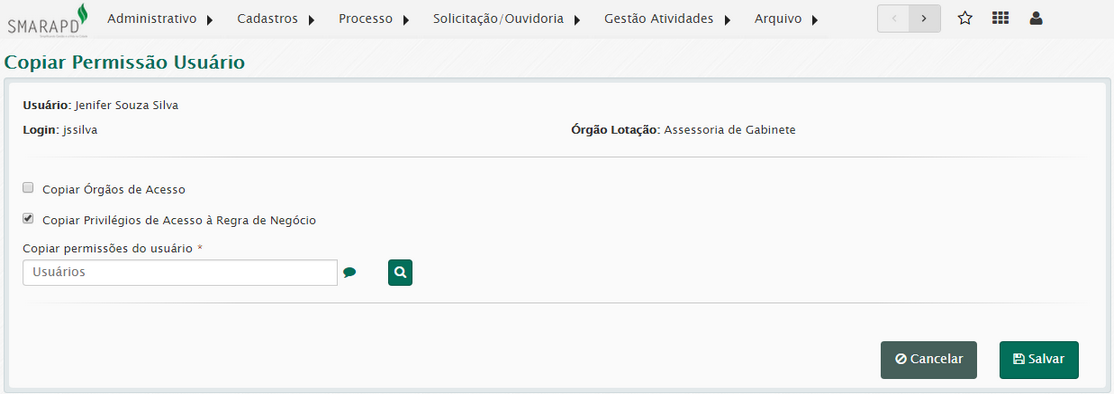Click the Copiar Privilégios de Acesso label
The width and height of the screenshot is (1114, 394).
click(179, 221)
